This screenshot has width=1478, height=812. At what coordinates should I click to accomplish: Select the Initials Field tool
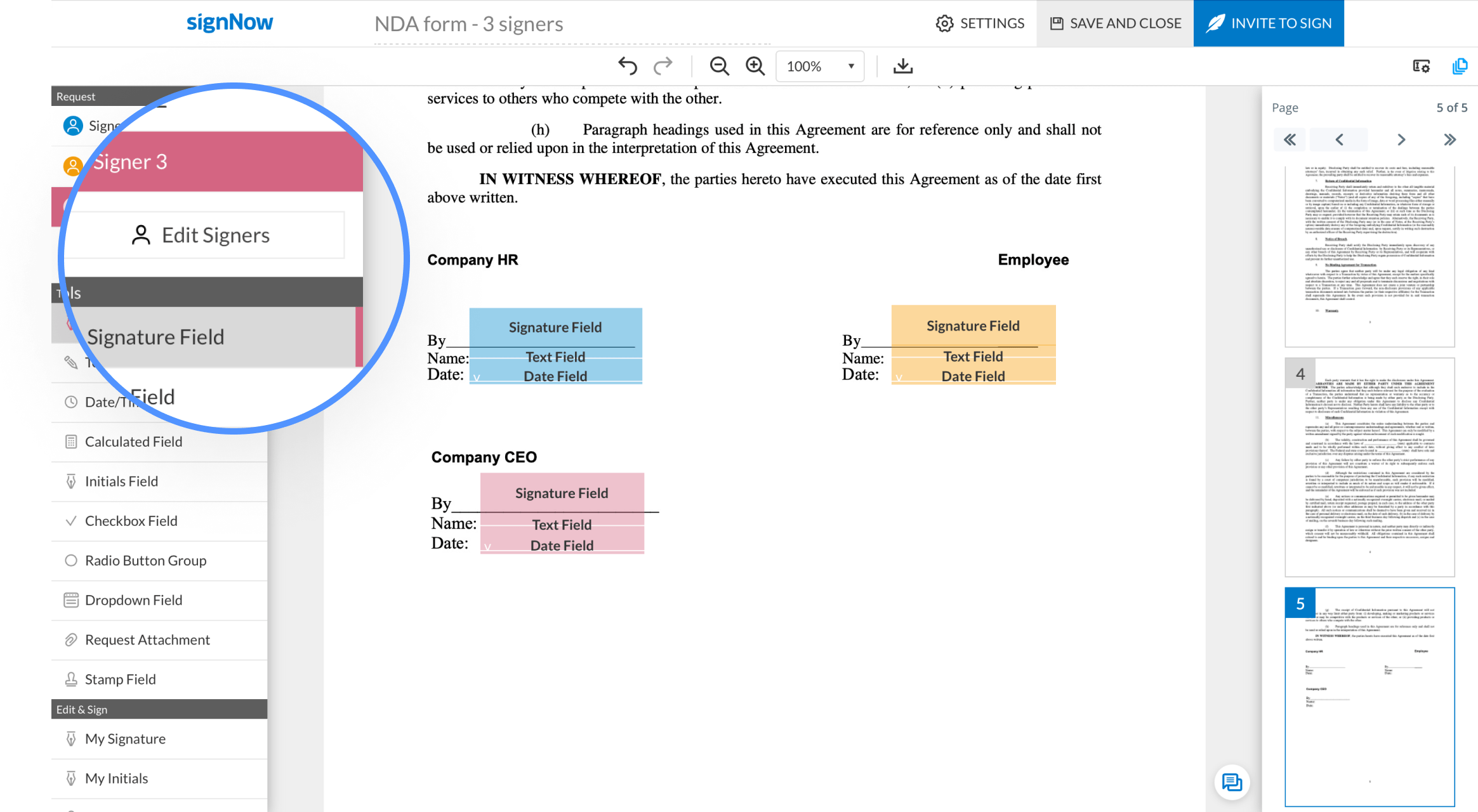click(121, 481)
